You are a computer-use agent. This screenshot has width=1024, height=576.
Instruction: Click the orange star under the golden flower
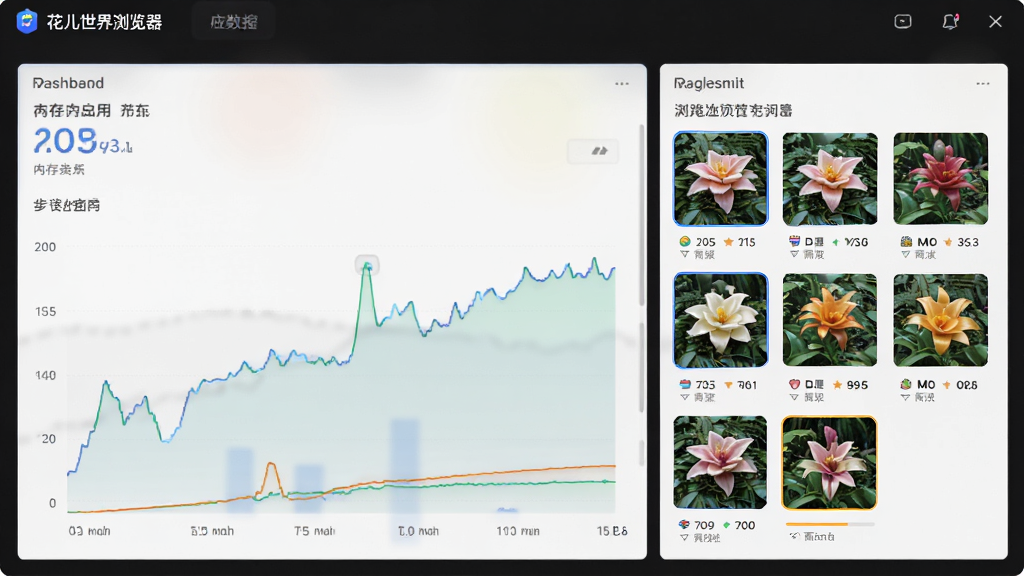click(946, 385)
